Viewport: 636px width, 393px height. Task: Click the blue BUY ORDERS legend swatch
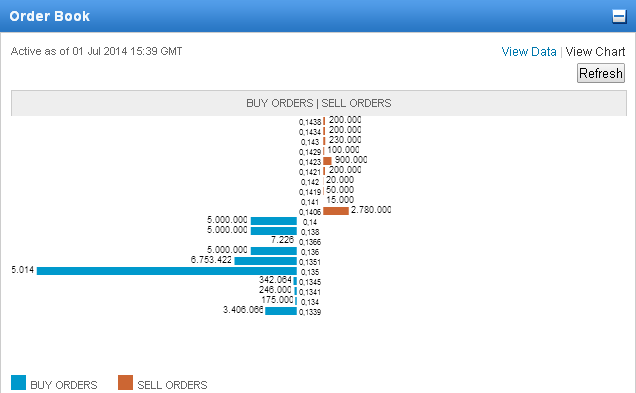click(18, 382)
